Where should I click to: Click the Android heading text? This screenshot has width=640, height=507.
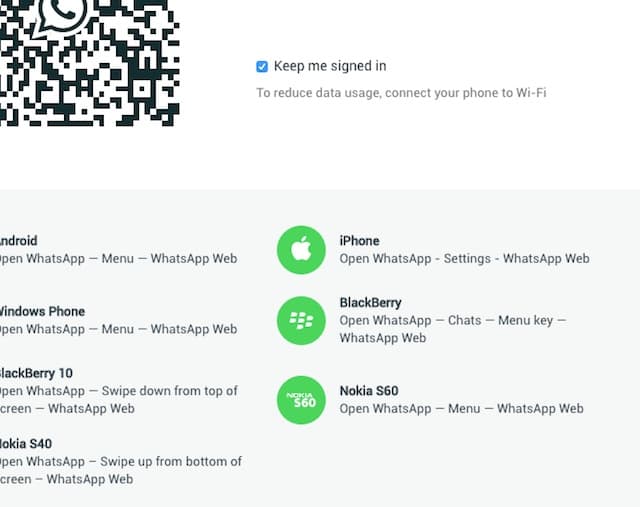click(x=18, y=241)
